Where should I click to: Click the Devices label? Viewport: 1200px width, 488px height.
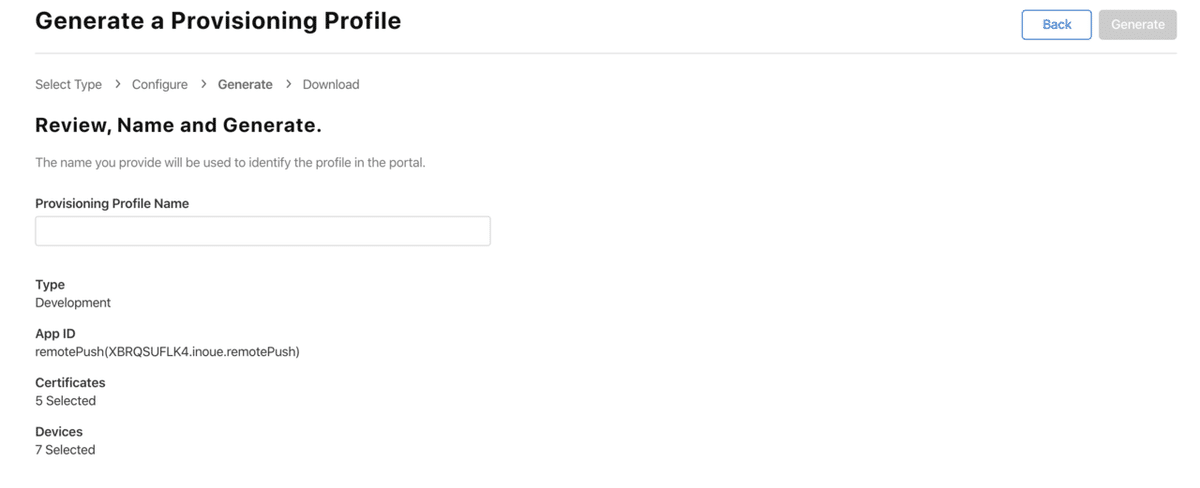tap(59, 432)
